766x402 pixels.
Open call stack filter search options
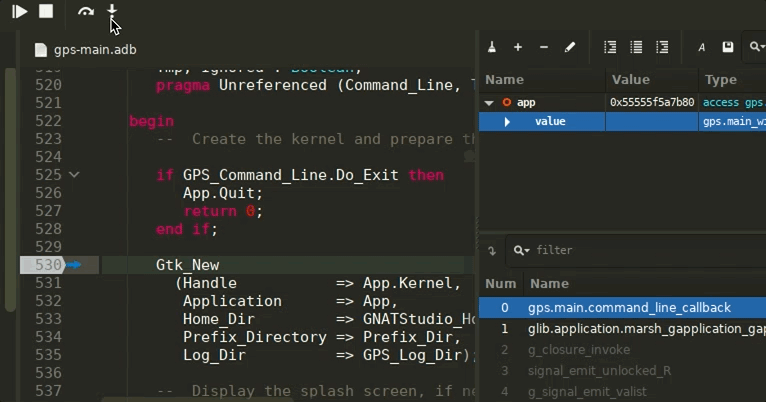[x=521, y=251]
